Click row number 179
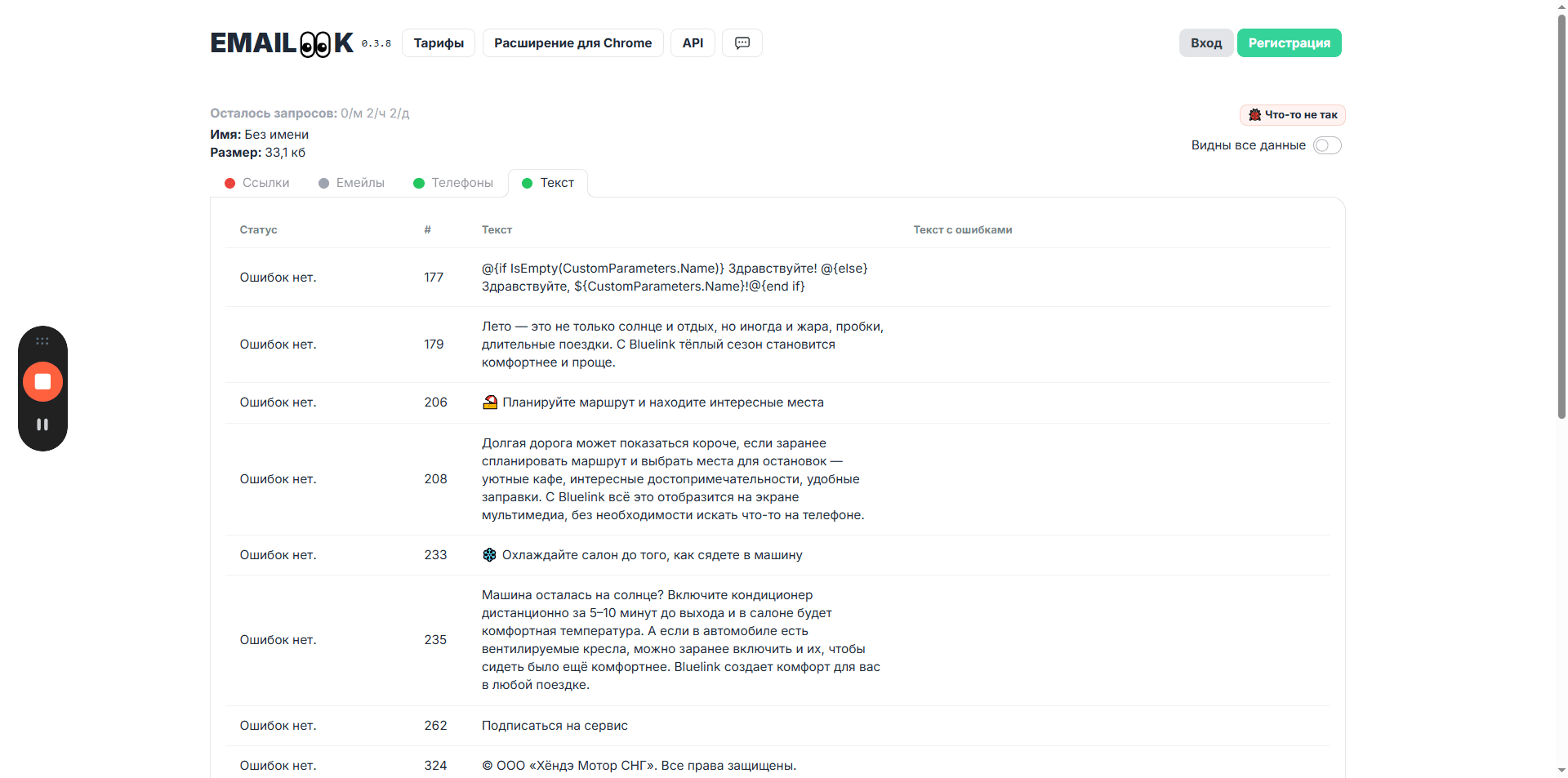Image resolution: width=1568 pixels, height=778 pixels. point(434,345)
